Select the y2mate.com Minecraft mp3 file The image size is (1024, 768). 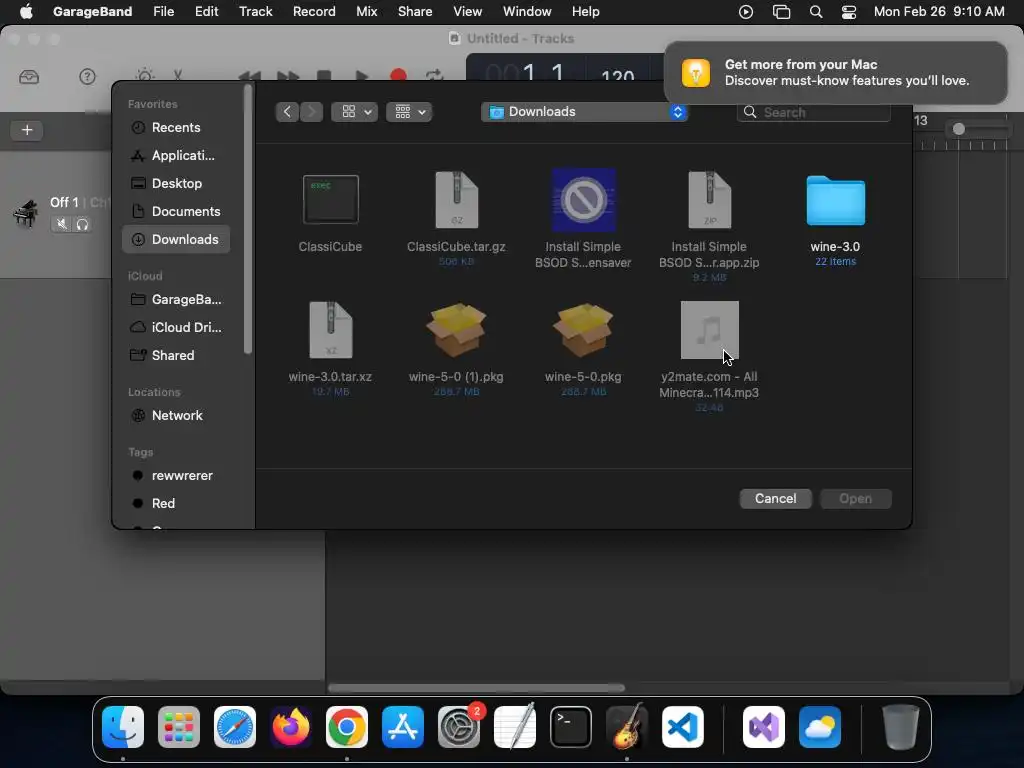click(x=709, y=330)
